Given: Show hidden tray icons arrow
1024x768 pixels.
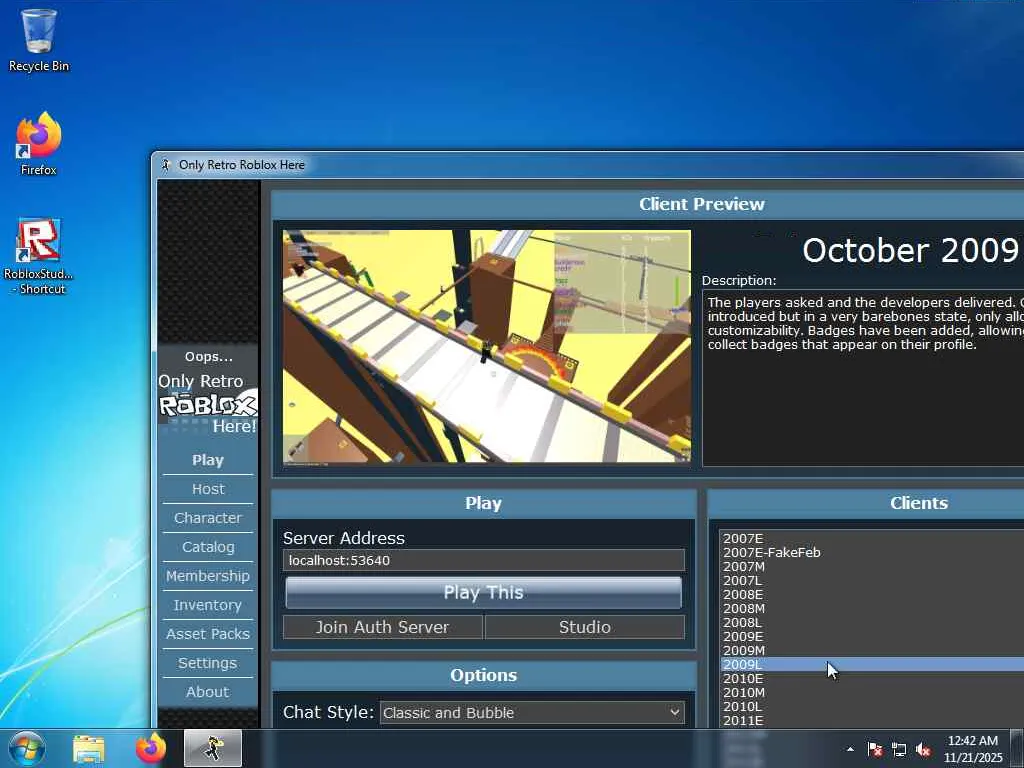Looking at the screenshot, I should (x=850, y=749).
